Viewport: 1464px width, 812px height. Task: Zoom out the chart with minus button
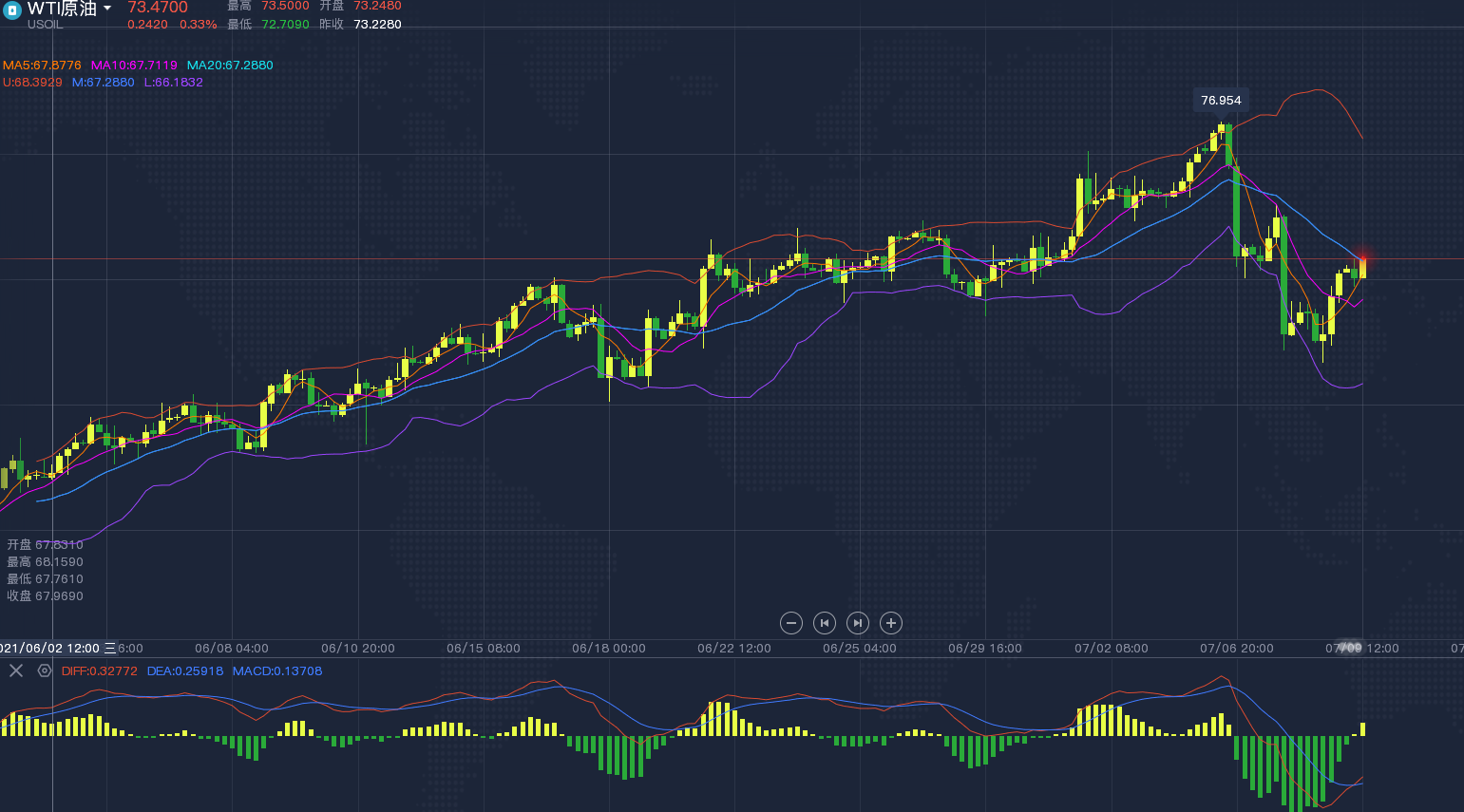pyautogui.click(x=791, y=623)
